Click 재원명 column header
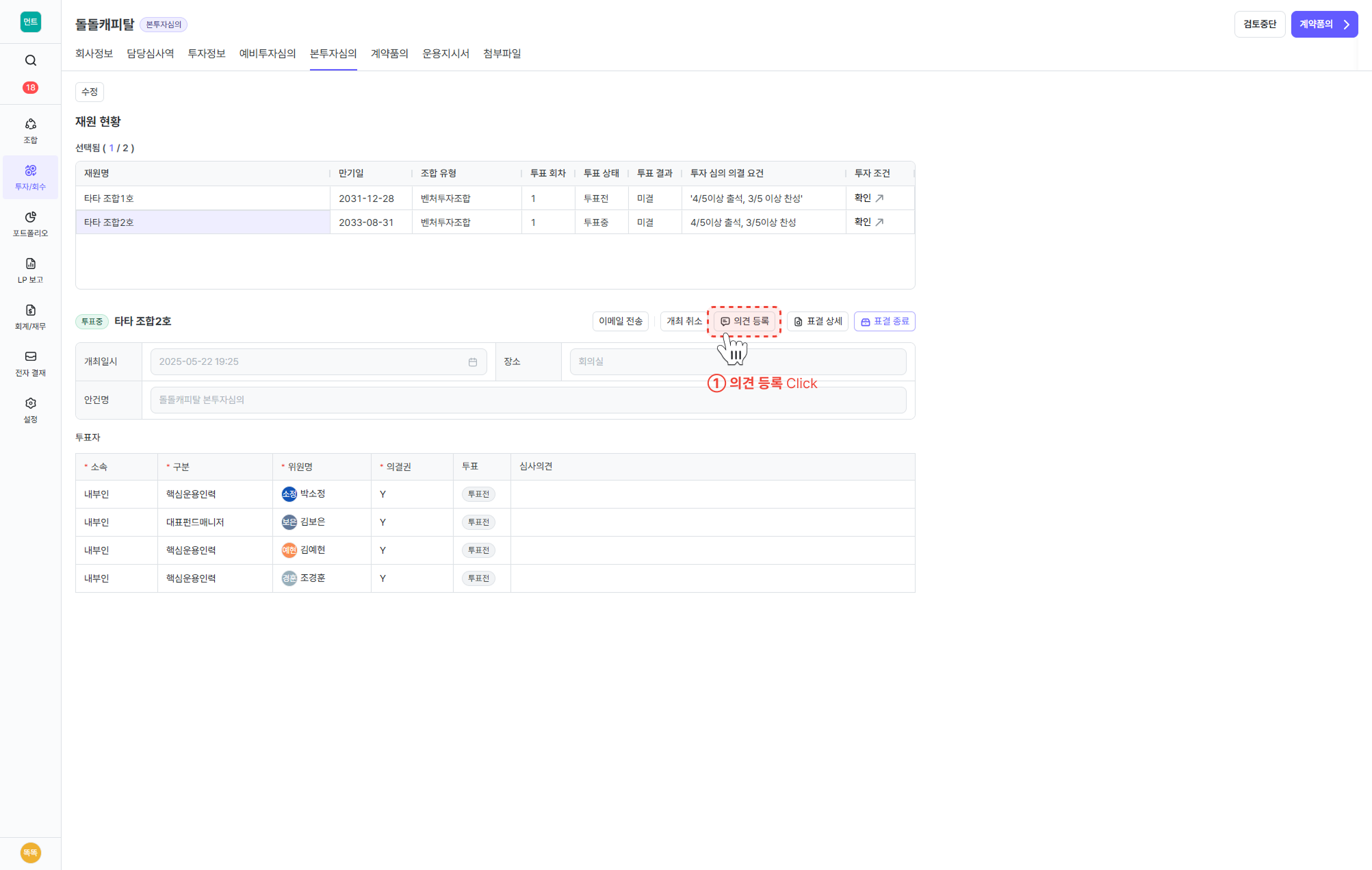Screen dimensions: 1372x870 pyautogui.click(x=203, y=173)
